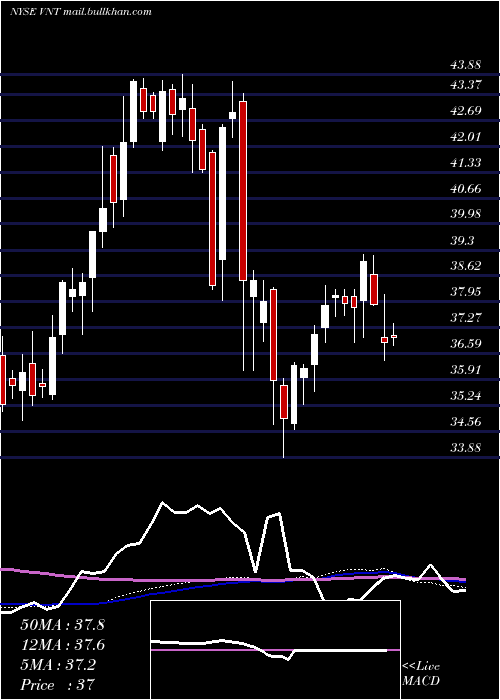The width and height of the screenshot is (500, 700).
Task: Click the <<Live MACD label
Action: [x=421, y=673]
